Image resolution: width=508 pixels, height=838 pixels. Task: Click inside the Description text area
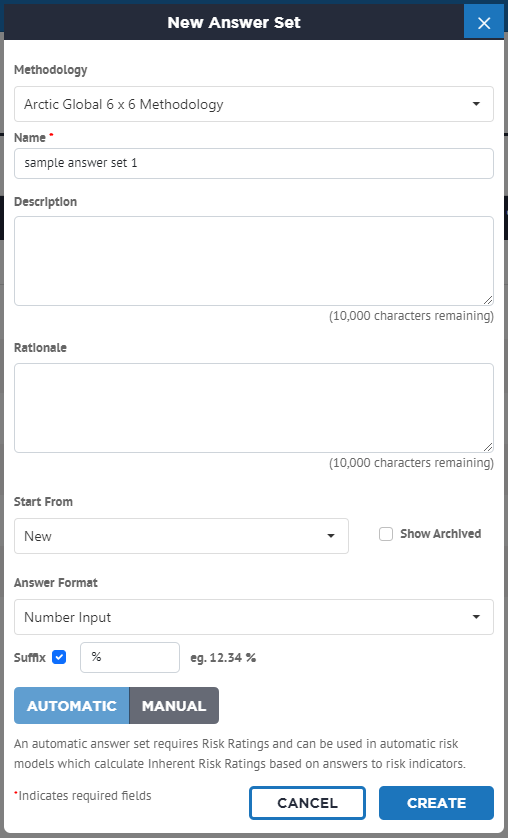[x=254, y=261]
